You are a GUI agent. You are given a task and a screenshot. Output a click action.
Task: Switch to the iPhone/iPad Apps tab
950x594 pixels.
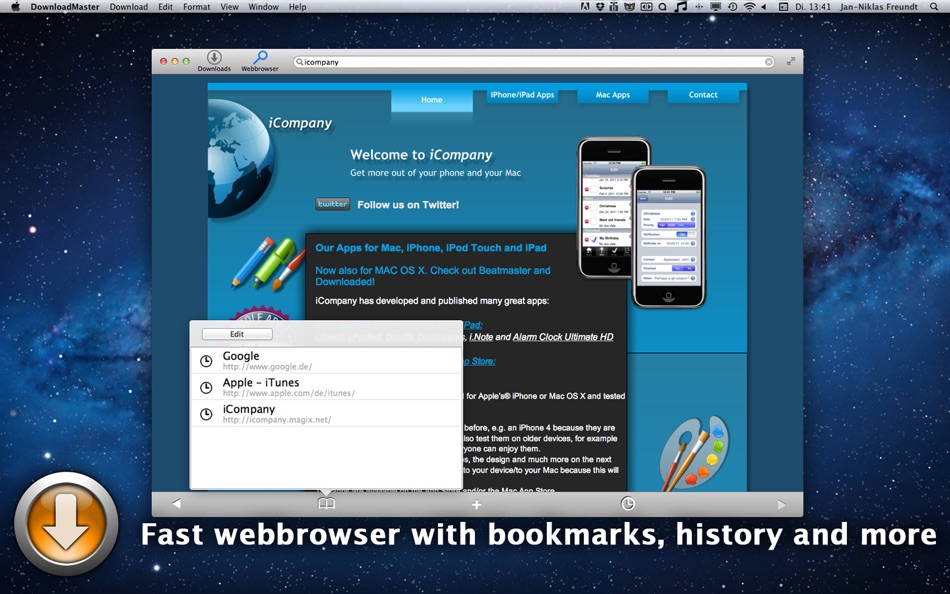point(522,95)
